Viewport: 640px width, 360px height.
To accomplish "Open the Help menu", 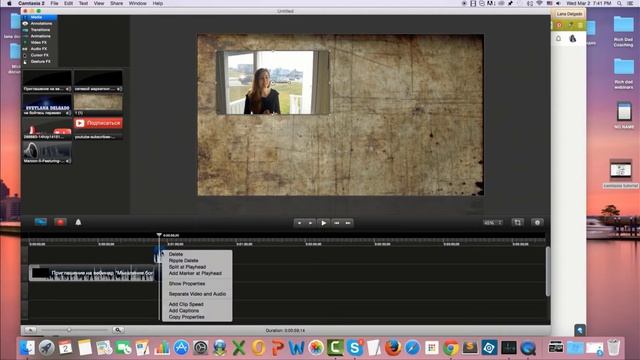I will click(x=158, y=3).
